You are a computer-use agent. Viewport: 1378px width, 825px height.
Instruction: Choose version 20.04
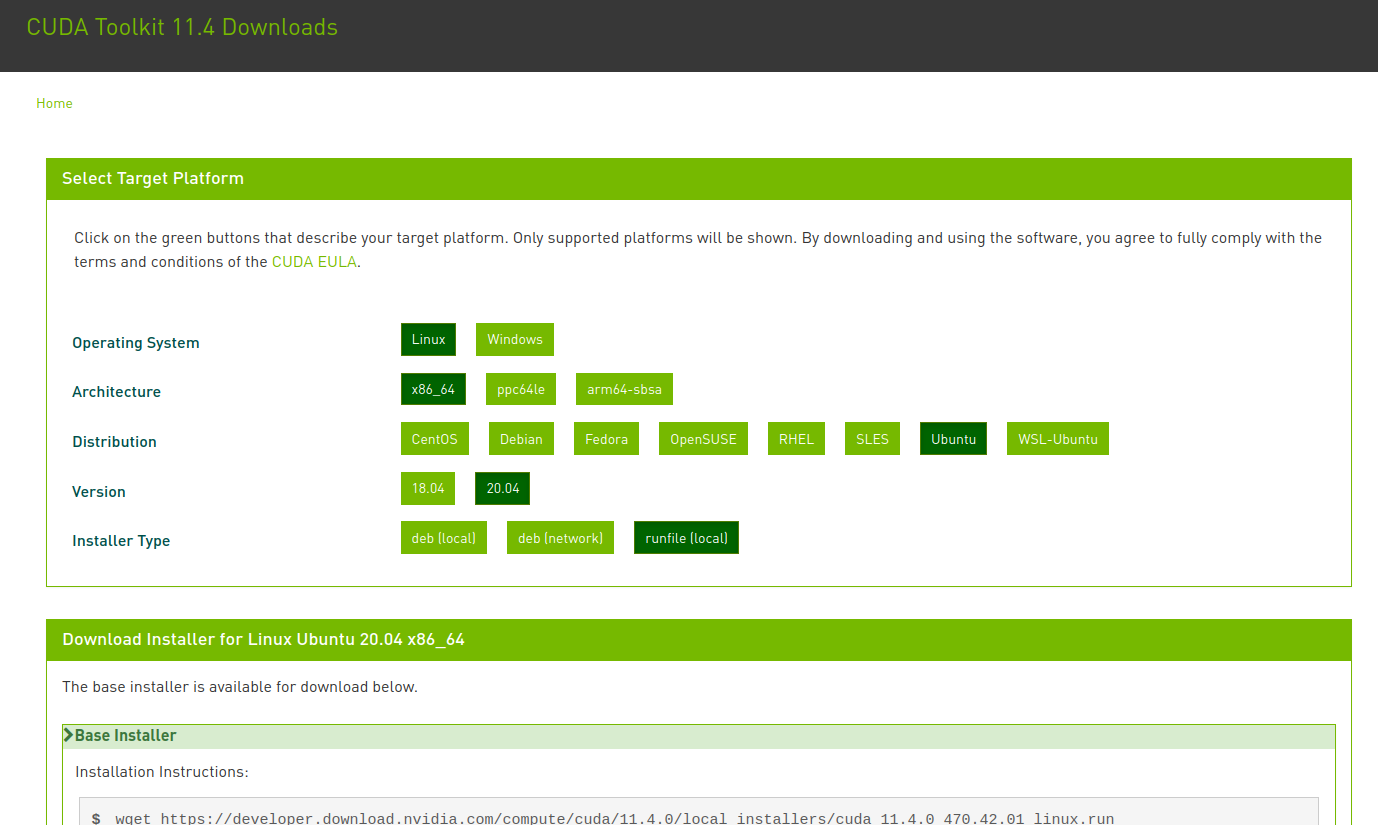tap(503, 488)
